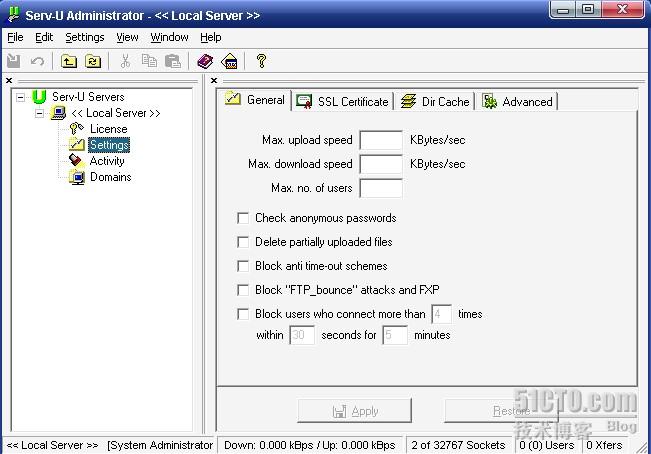
Task: Open the File menu
Action: tap(15, 37)
